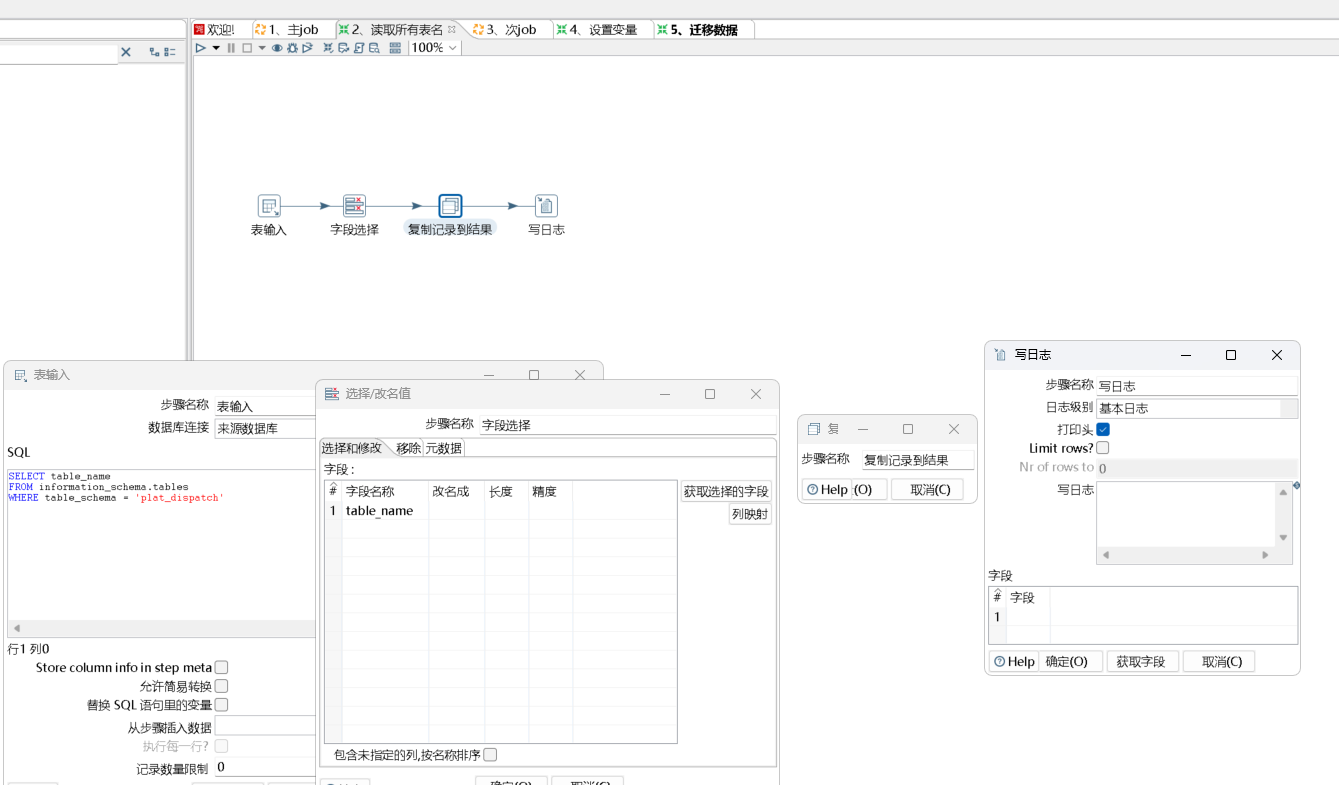
Task: Toggle the execution results pane icon
Action: (x=395, y=48)
